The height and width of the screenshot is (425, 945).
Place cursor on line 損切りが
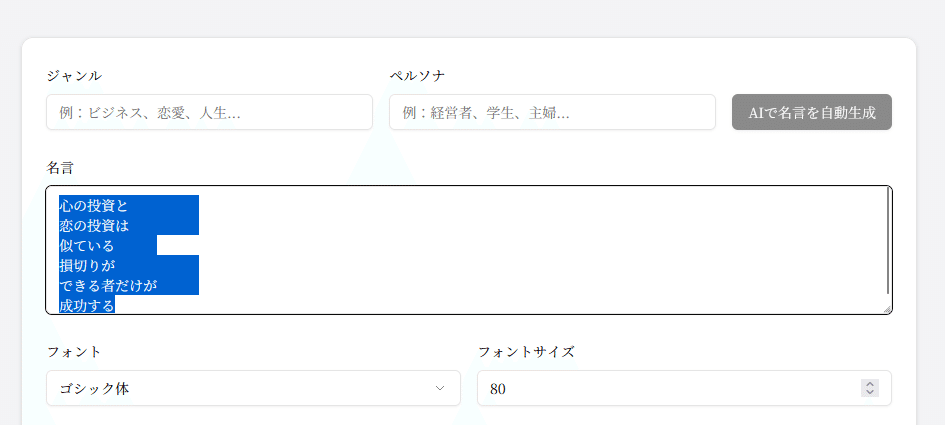coord(87,265)
